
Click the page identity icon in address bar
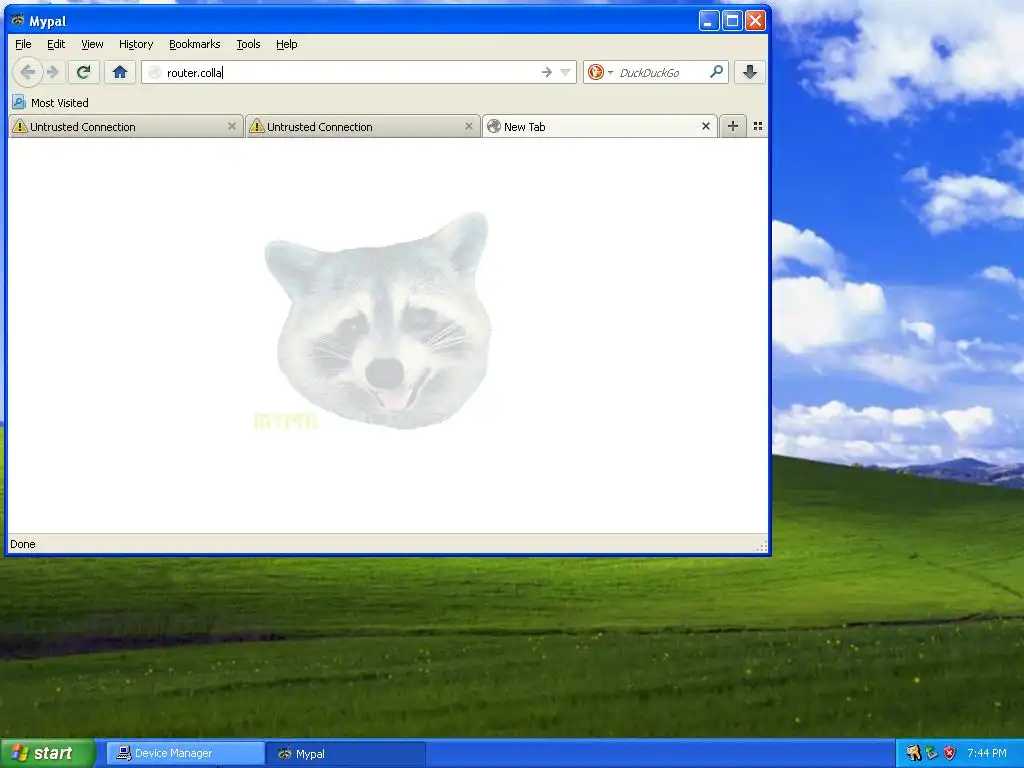[155, 72]
